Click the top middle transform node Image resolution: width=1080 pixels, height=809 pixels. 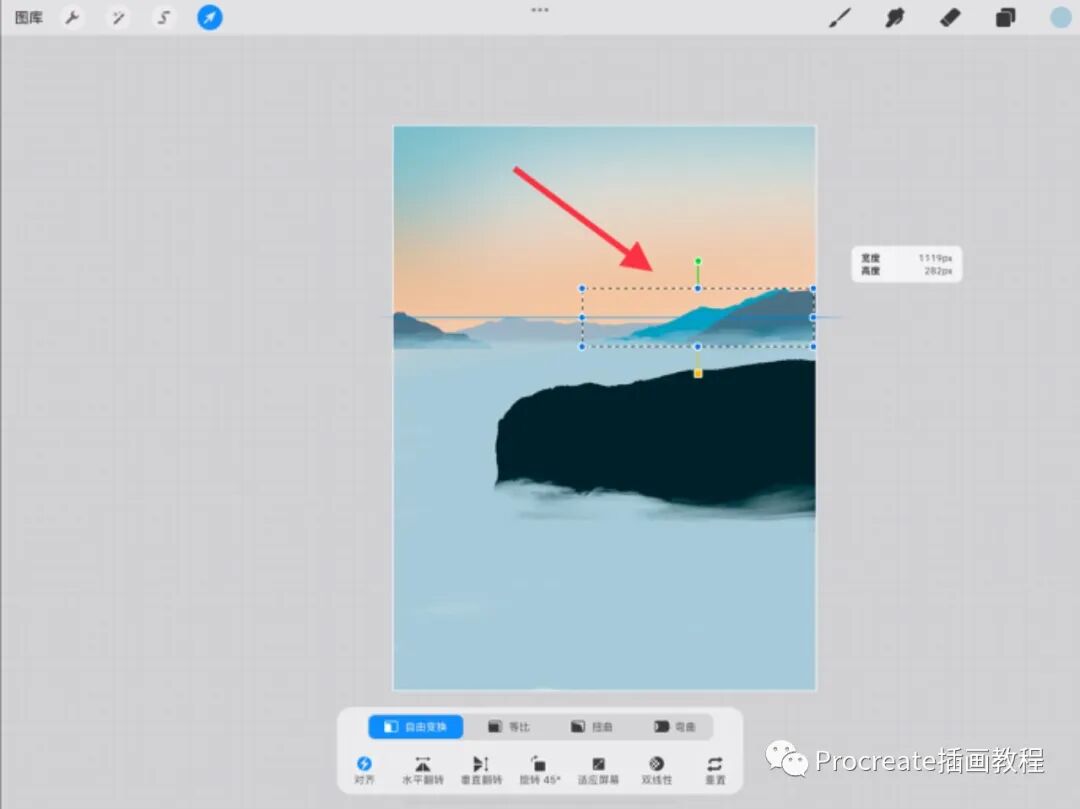[x=698, y=288]
